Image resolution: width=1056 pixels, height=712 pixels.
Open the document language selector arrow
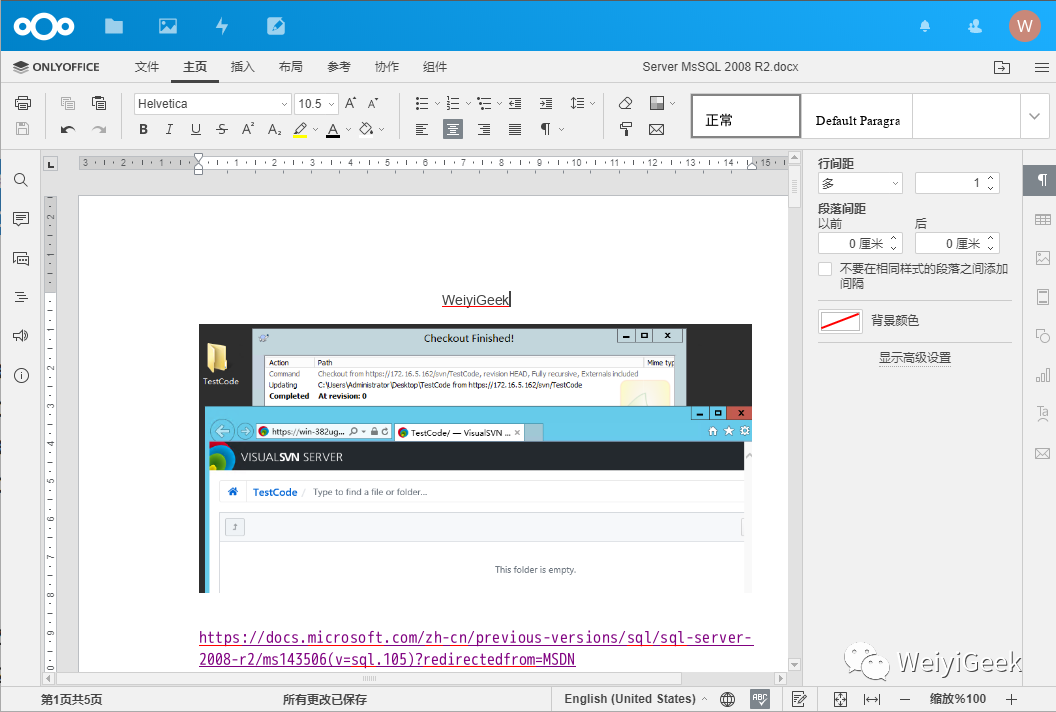coord(704,699)
